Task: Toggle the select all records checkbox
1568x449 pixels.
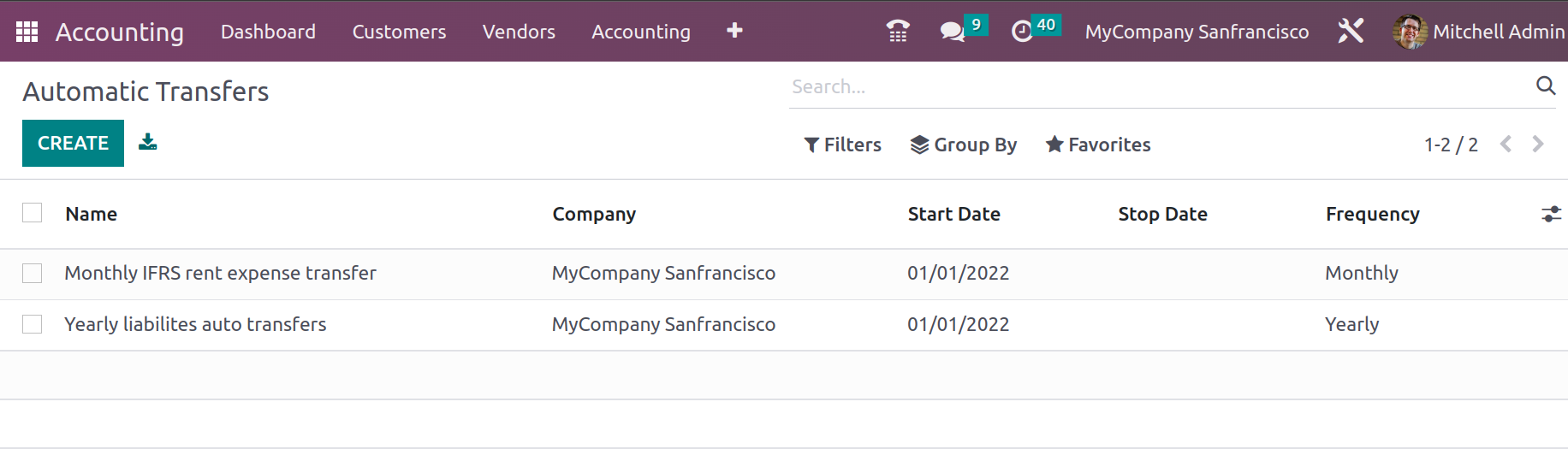Action: tap(33, 213)
